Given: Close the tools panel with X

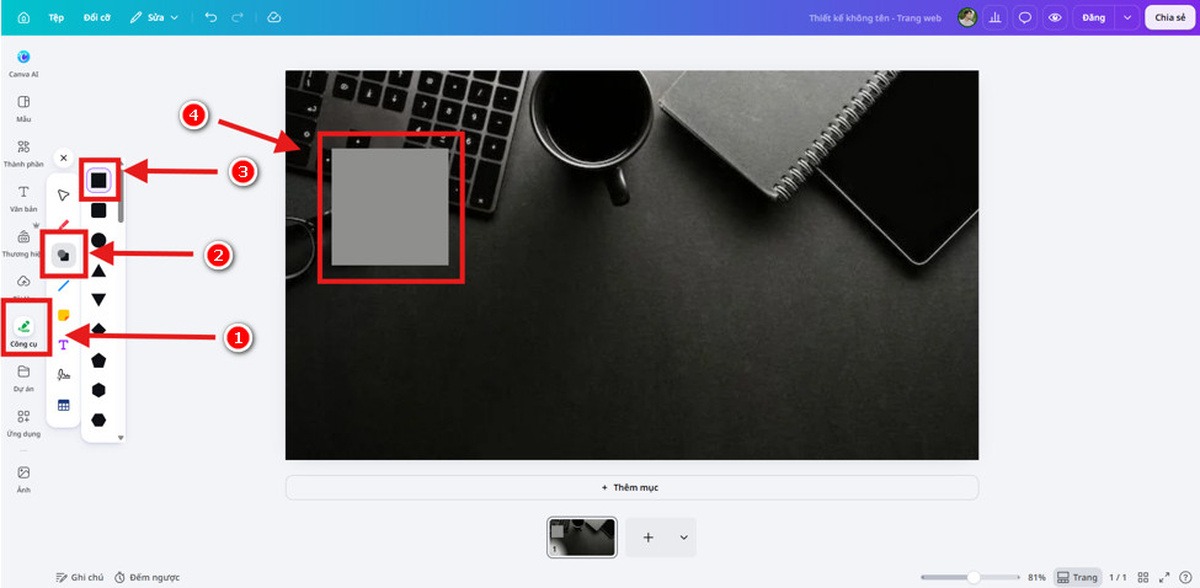Looking at the screenshot, I should tap(63, 158).
